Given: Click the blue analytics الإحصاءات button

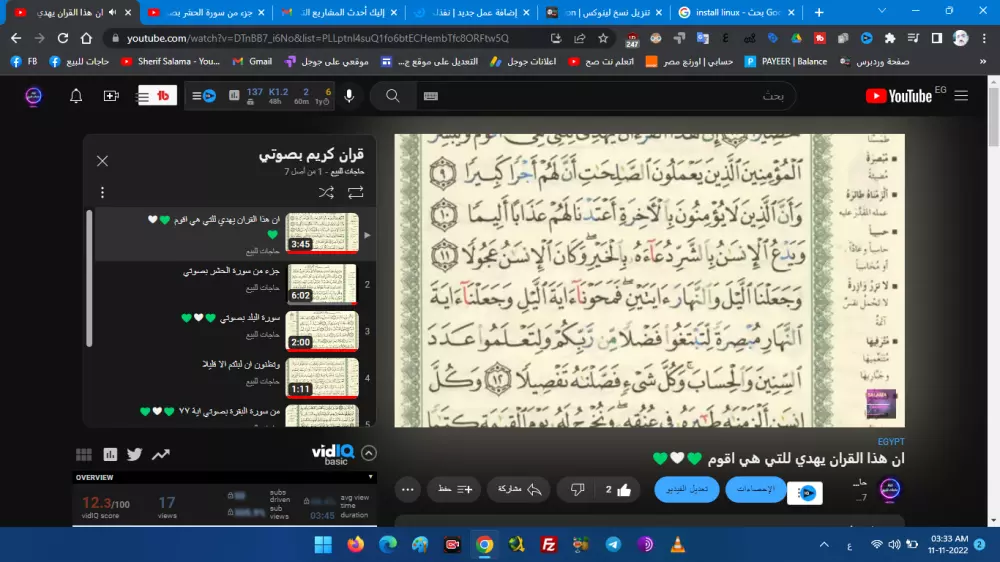Looking at the screenshot, I should [x=756, y=489].
